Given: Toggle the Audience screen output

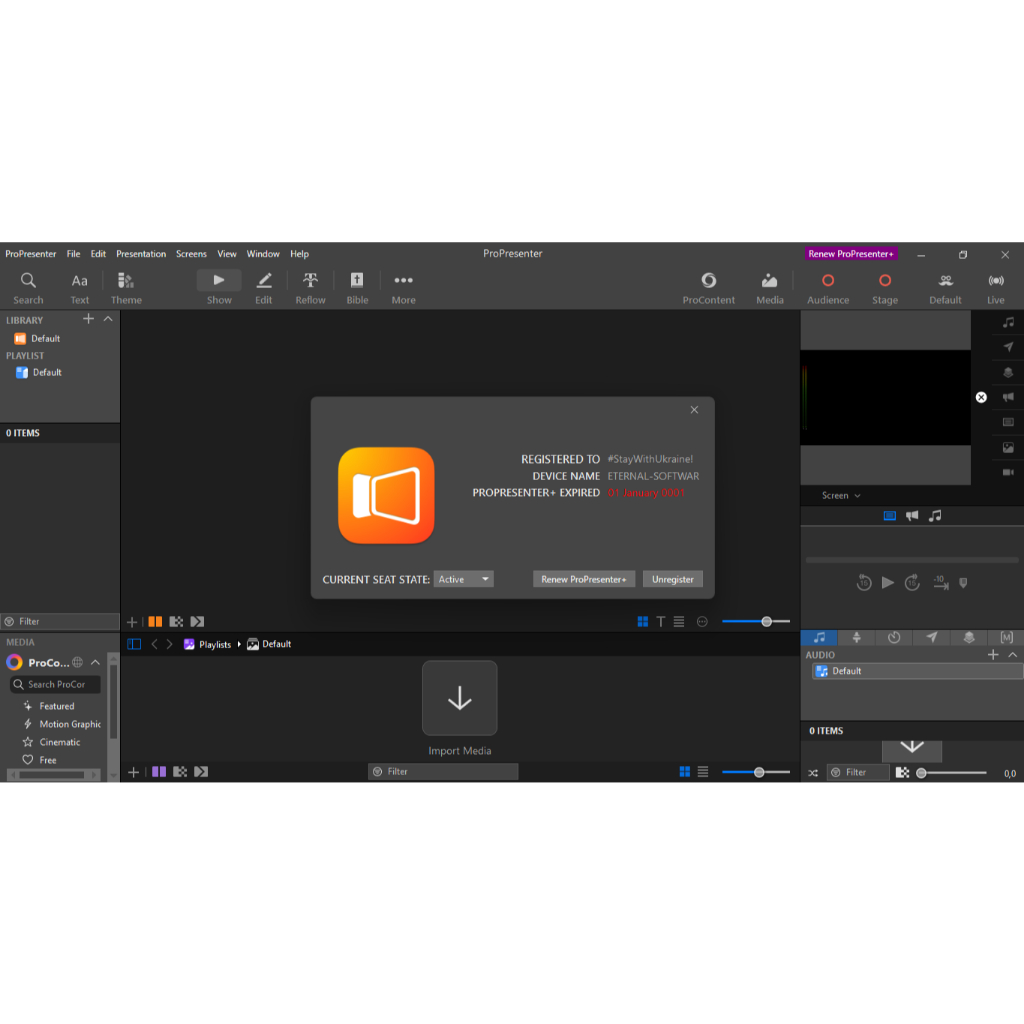Looking at the screenshot, I should click(x=827, y=288).
